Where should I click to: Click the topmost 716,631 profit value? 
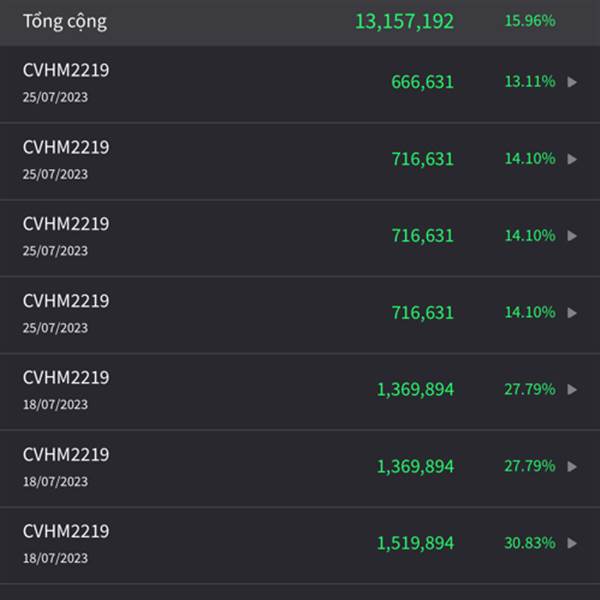(x=422, y=159)
